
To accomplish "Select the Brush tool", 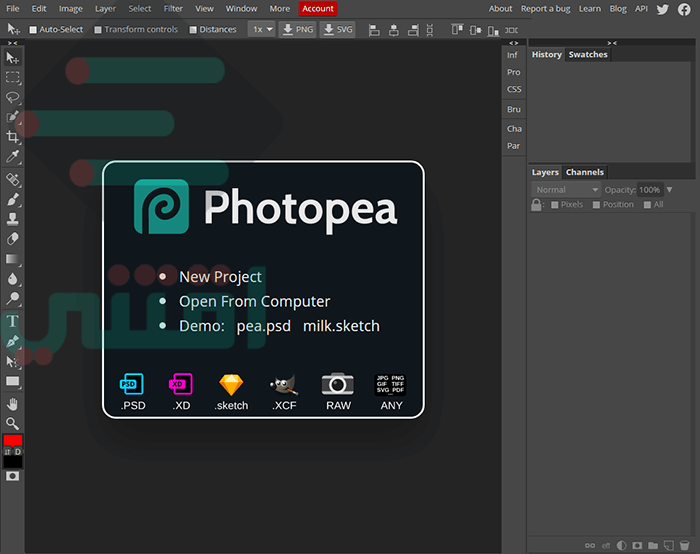I will (12, 199).
